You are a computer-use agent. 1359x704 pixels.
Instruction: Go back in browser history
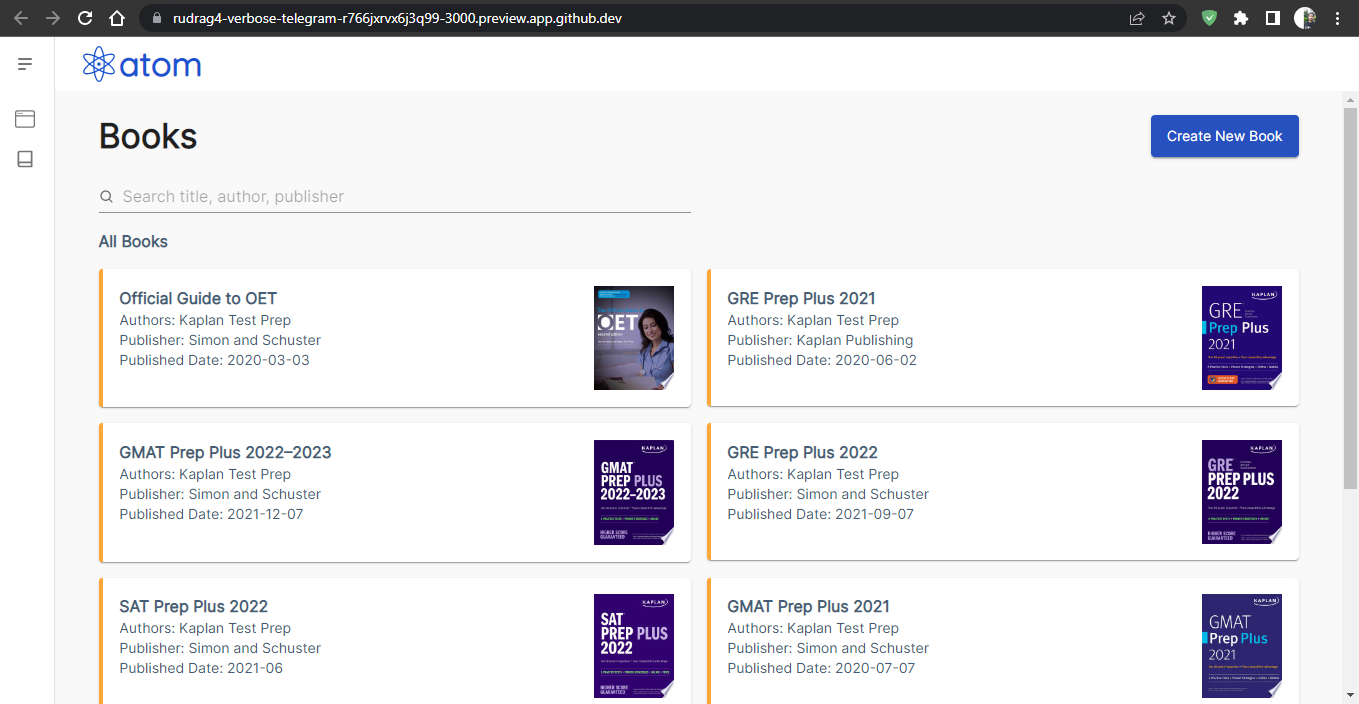(21, 18)
